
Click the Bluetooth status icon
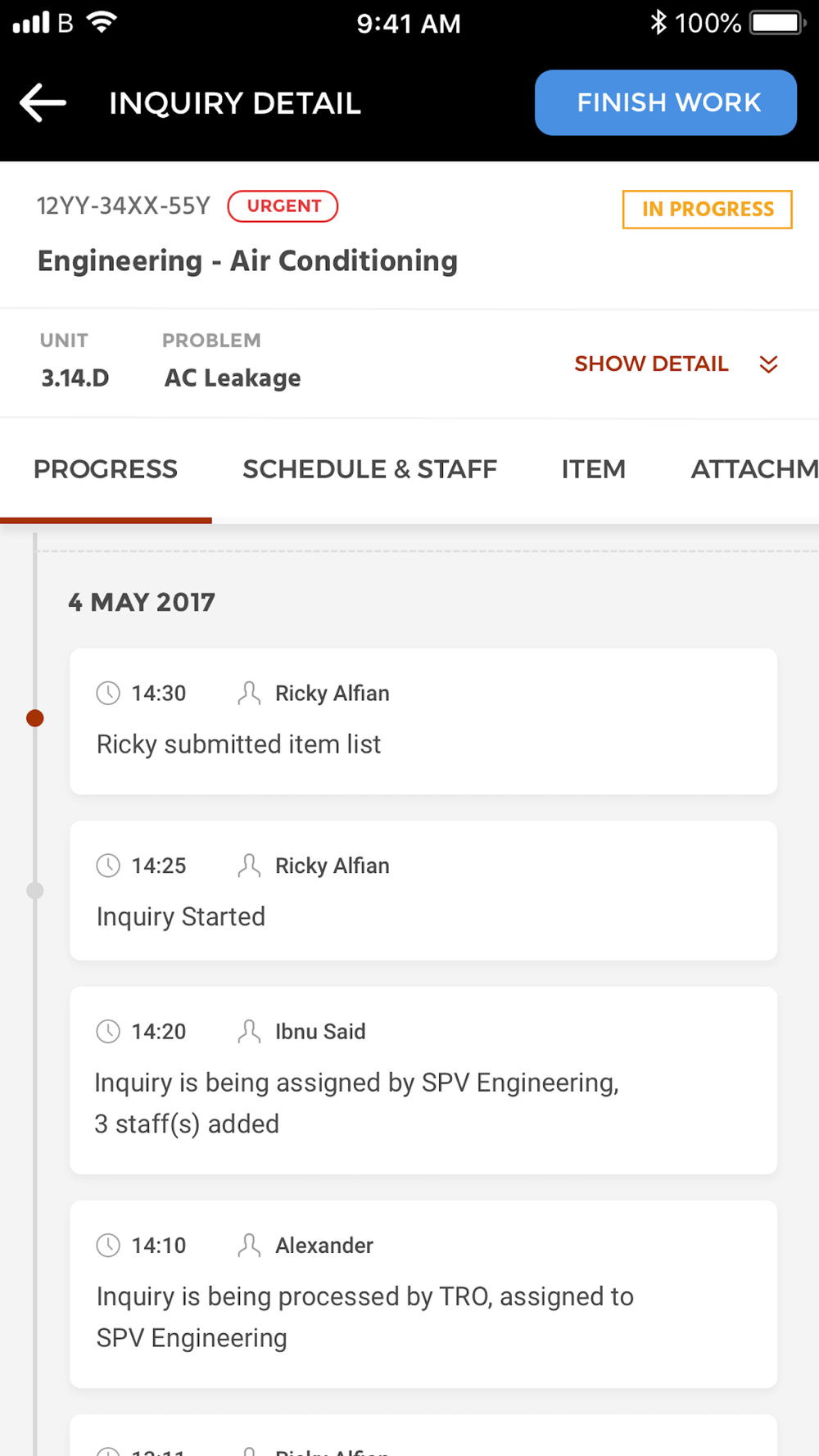658,22
